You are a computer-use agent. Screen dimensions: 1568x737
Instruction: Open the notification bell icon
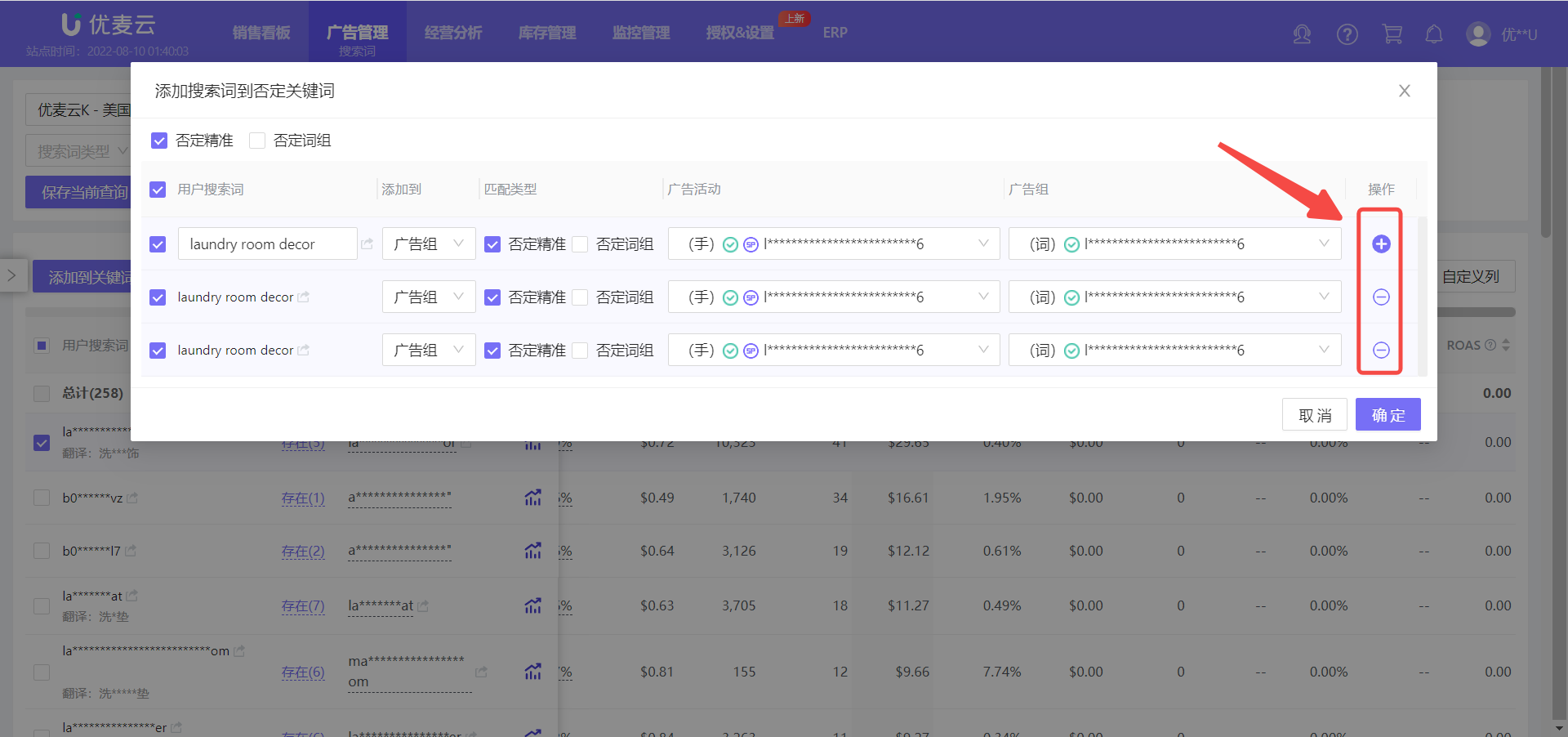coord(1433,34)
